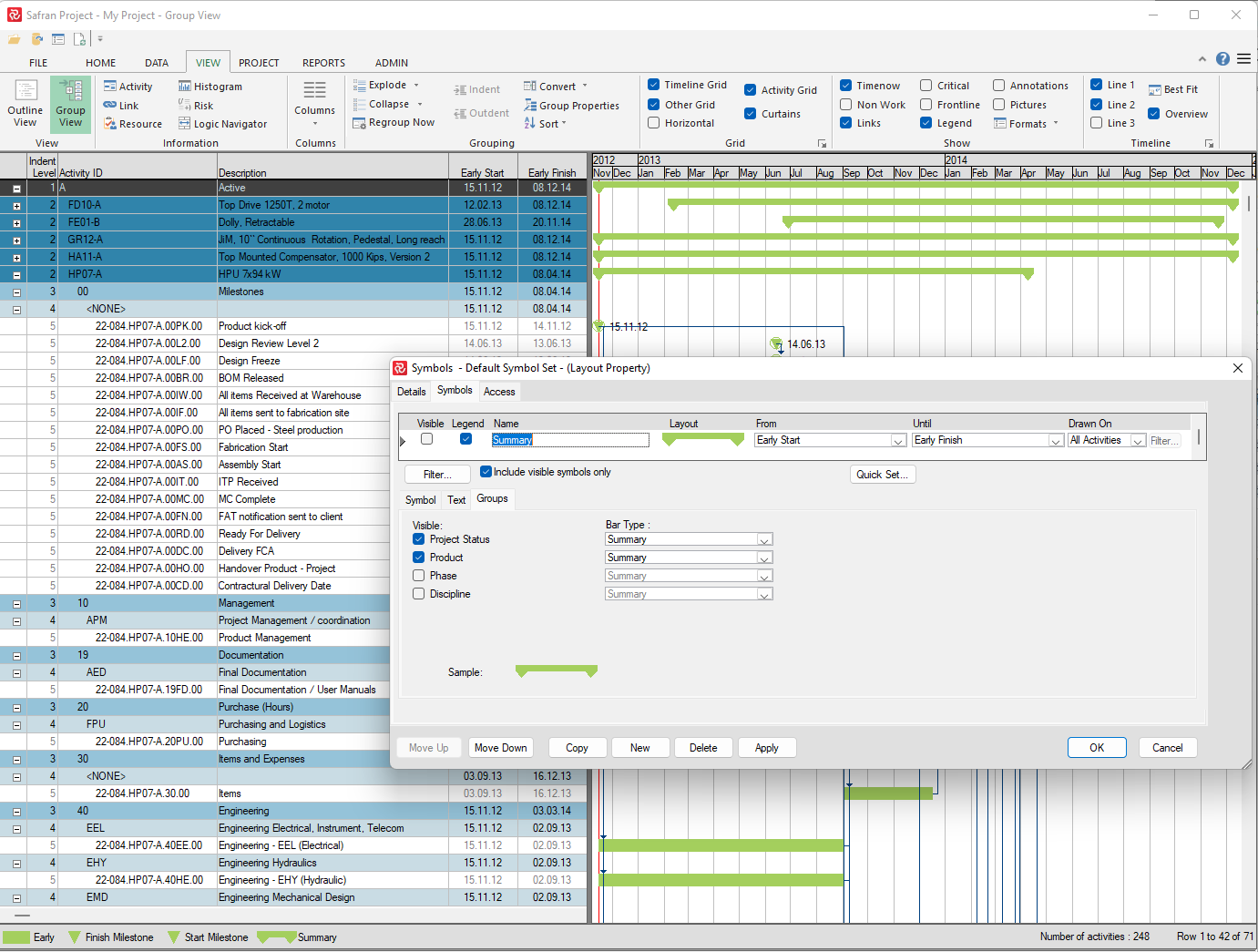This screenshot has height=952, width=1258.
Task: Click Regroup Now
Action: point(394,122)
